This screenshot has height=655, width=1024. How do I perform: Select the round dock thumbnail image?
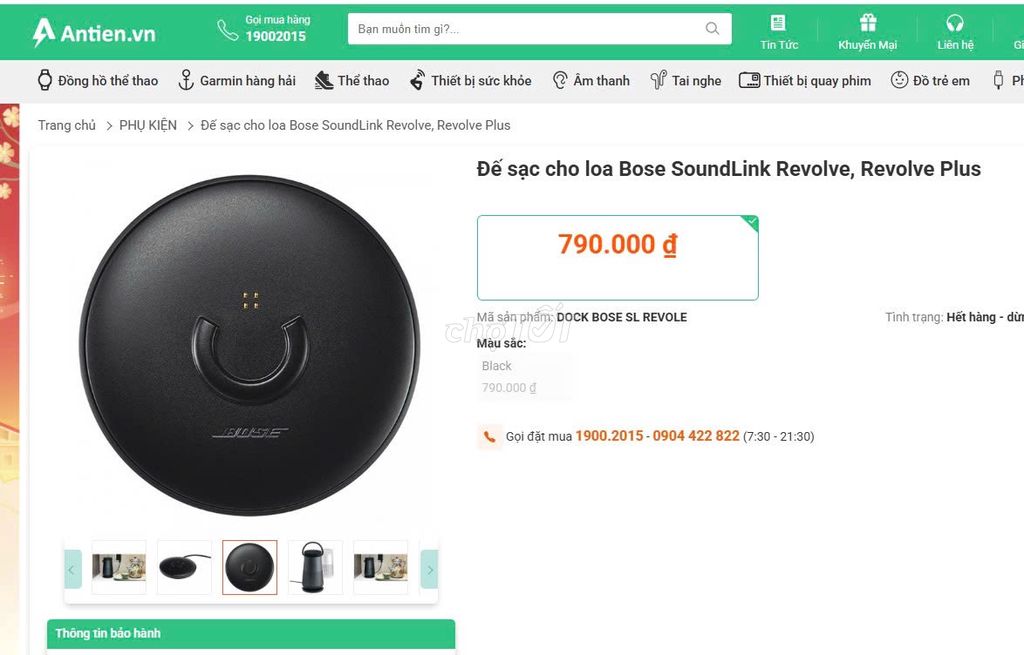[249, 566]
